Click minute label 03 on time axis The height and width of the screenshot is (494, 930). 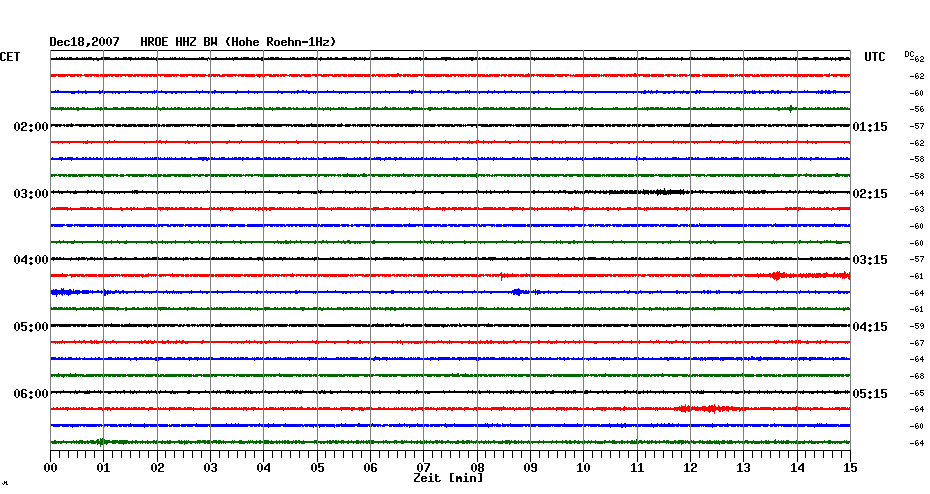[210, 467]
